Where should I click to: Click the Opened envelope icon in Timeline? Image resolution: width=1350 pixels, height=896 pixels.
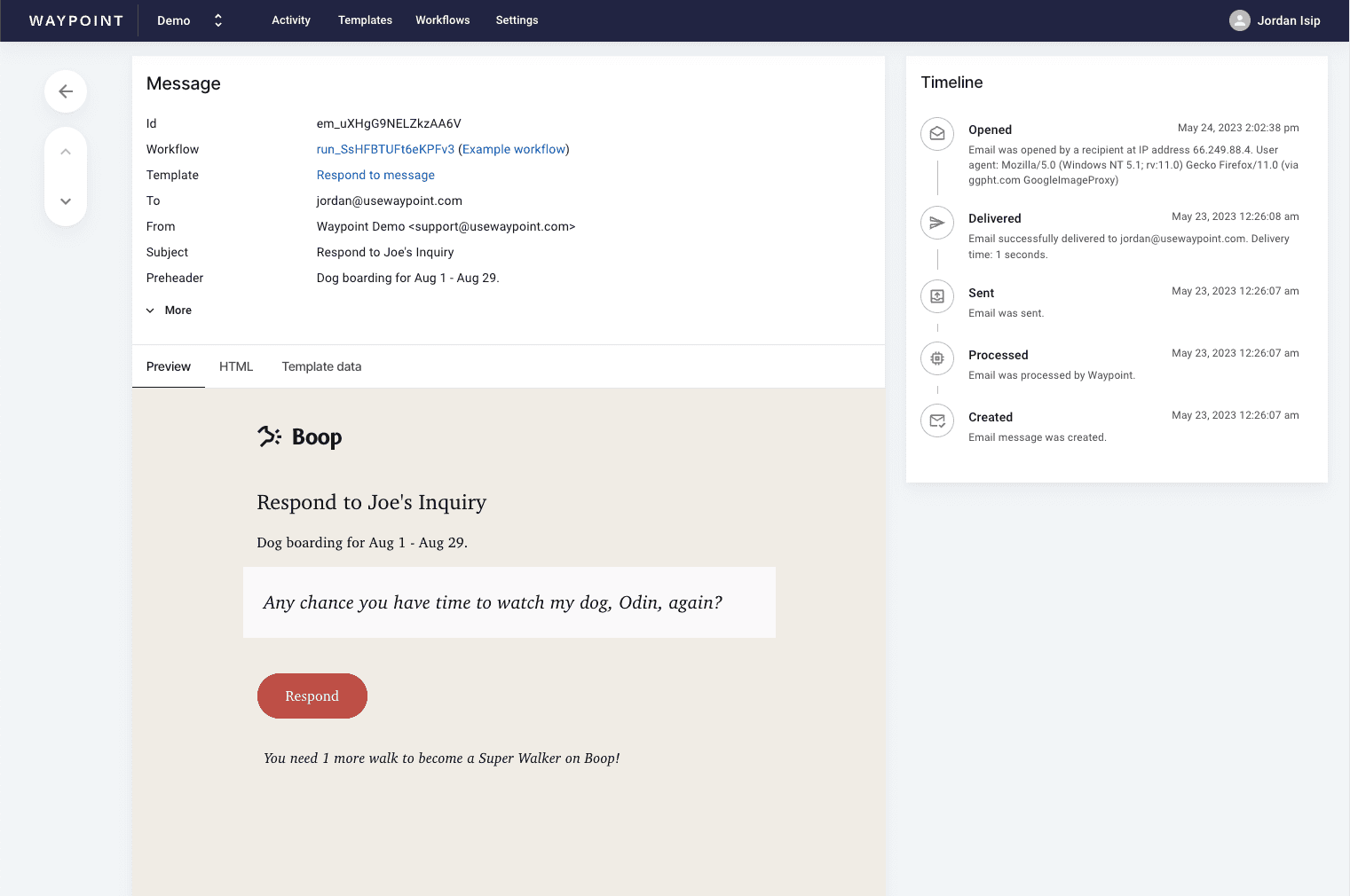[x=936, y=134]
